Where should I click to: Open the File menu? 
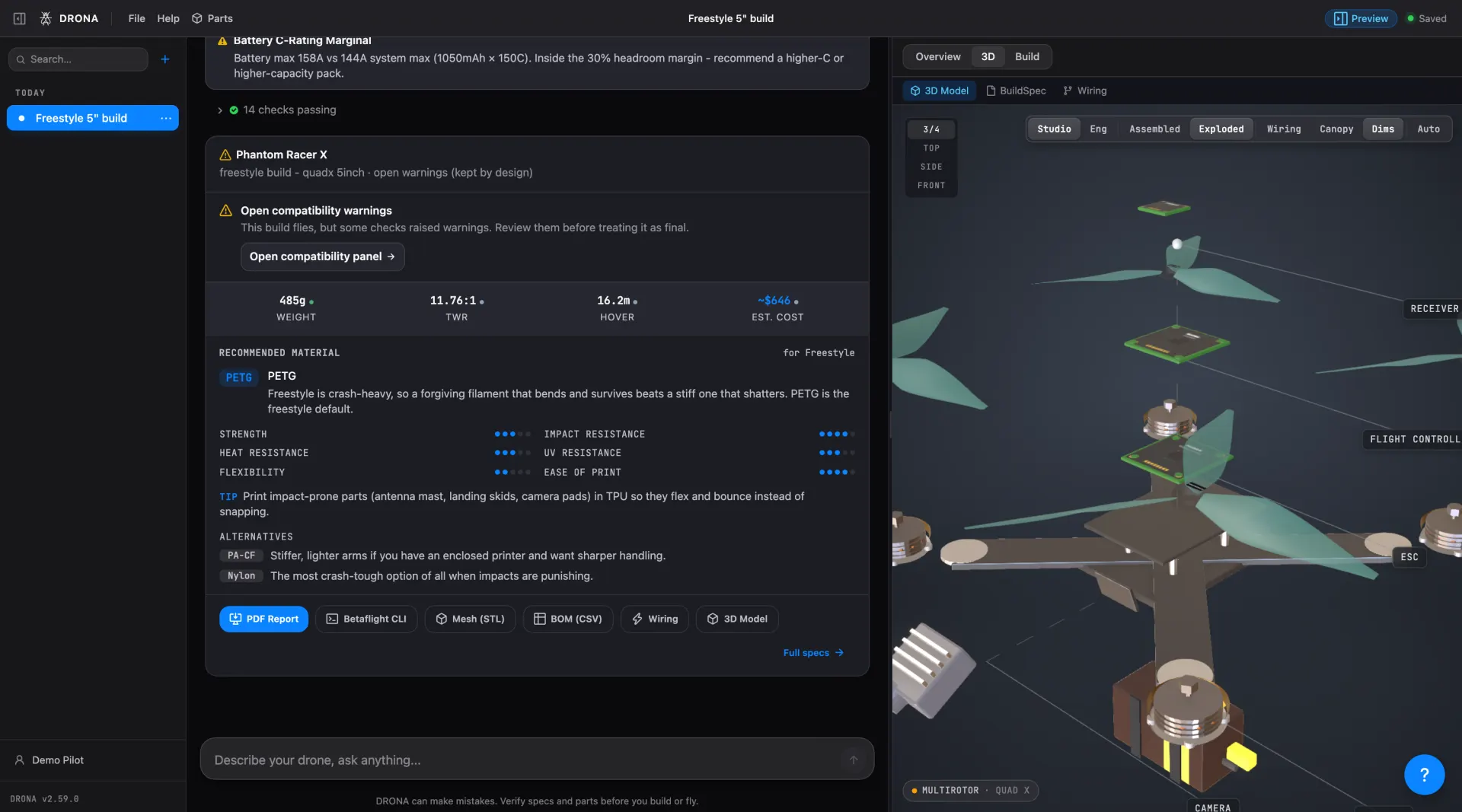(x=136, y=18)
